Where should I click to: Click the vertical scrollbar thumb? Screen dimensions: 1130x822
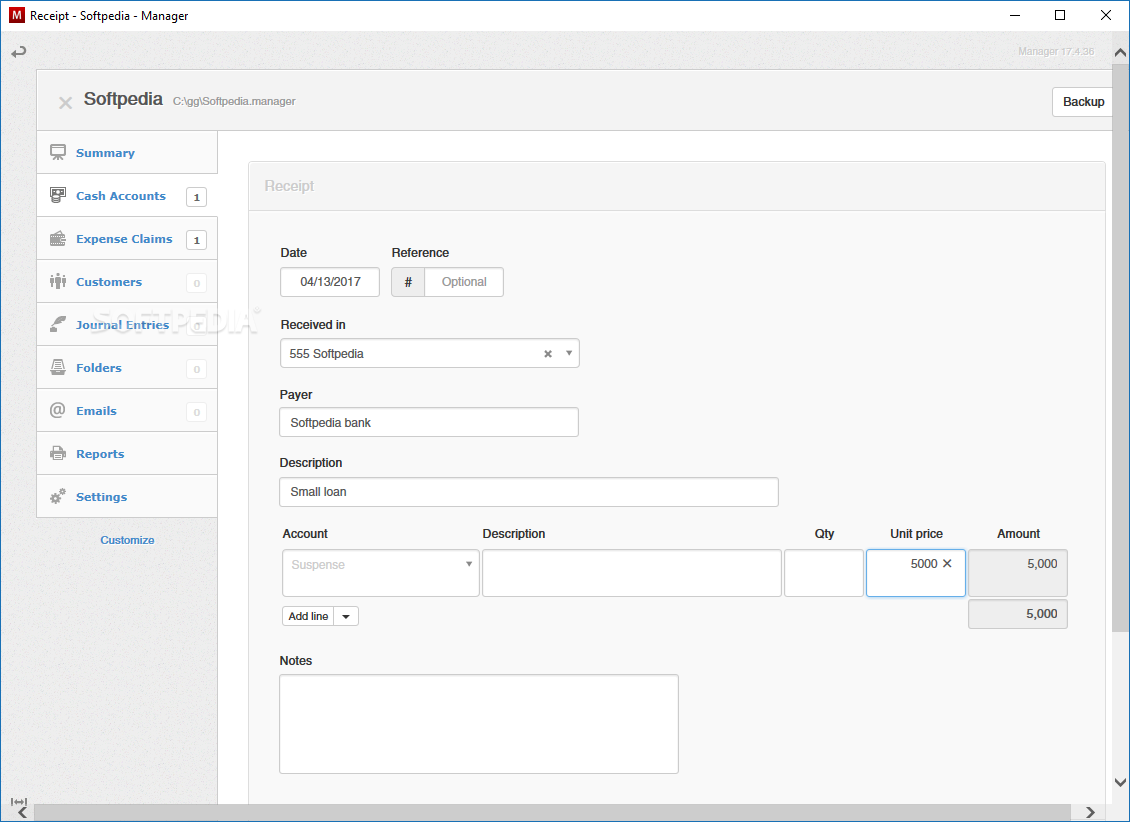click(x=1121, y=347)
